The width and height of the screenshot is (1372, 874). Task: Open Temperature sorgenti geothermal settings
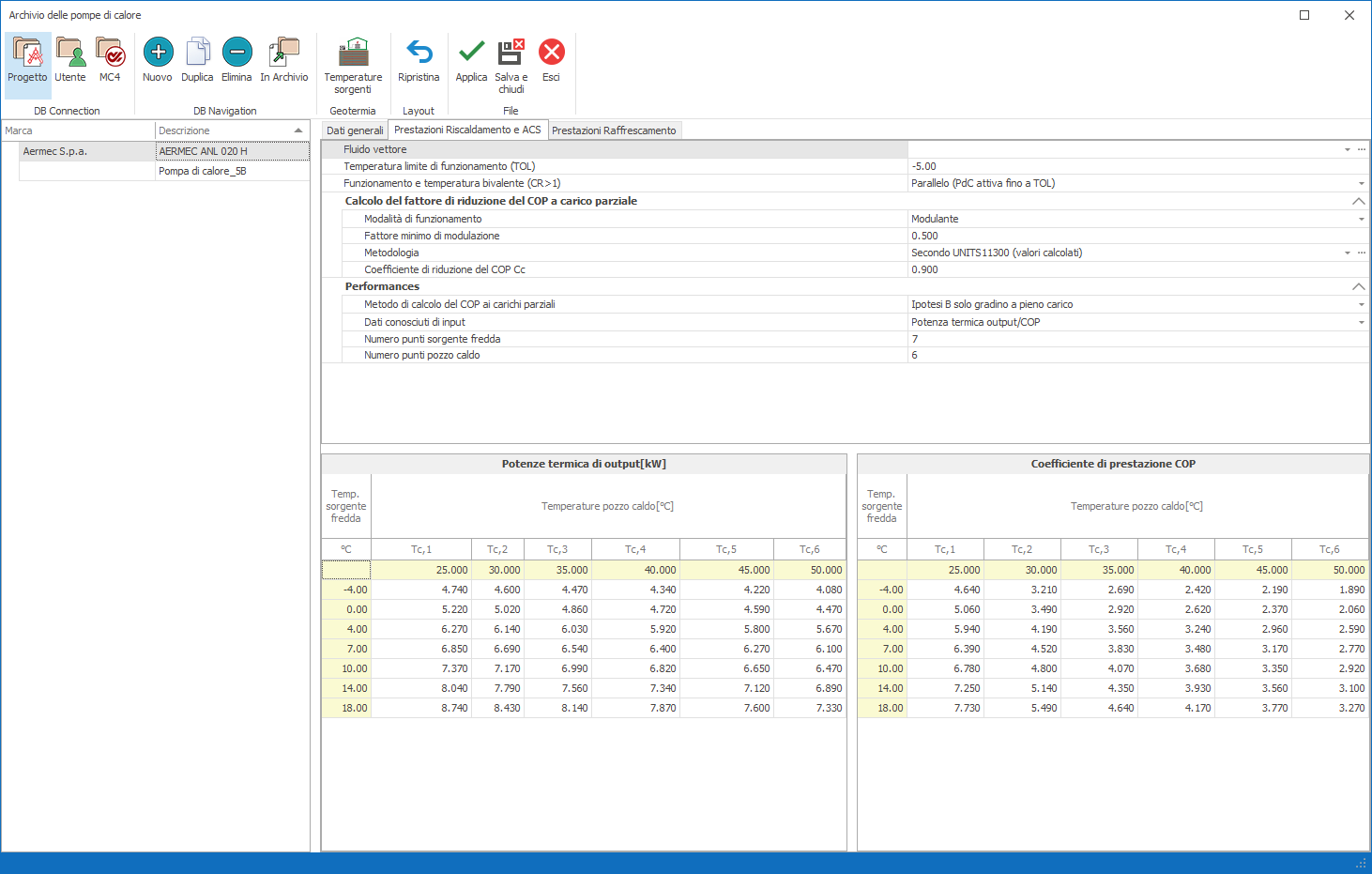point(353,64)
